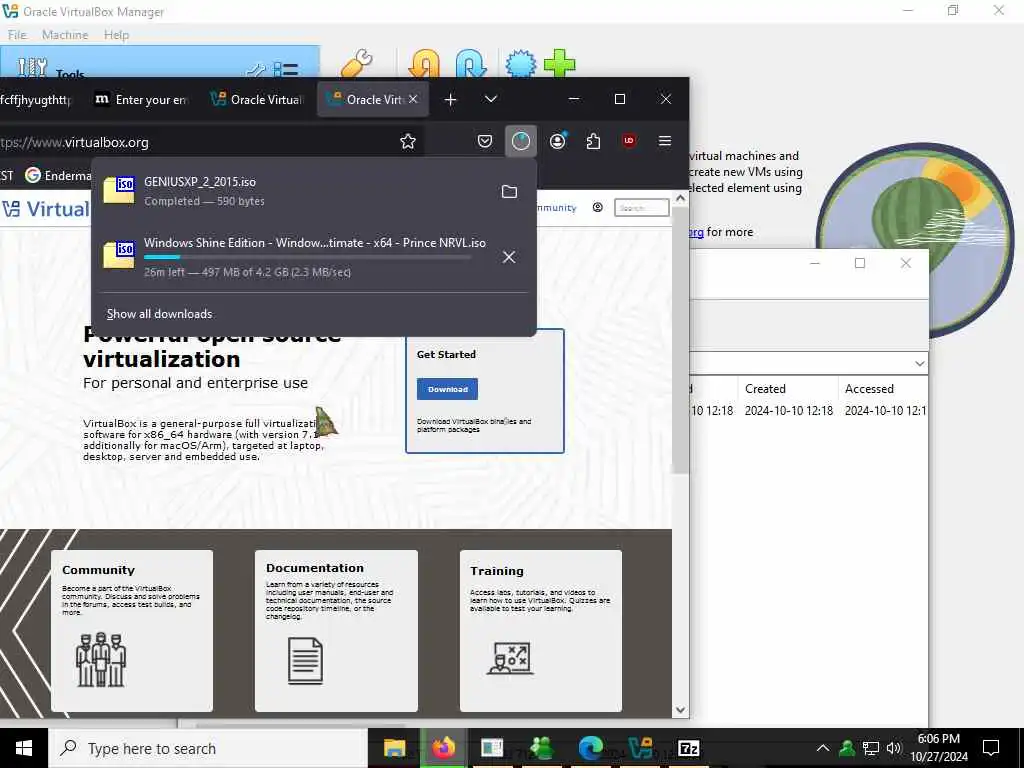Open the Community card
1024x768 pixels.
pos(132,631)
